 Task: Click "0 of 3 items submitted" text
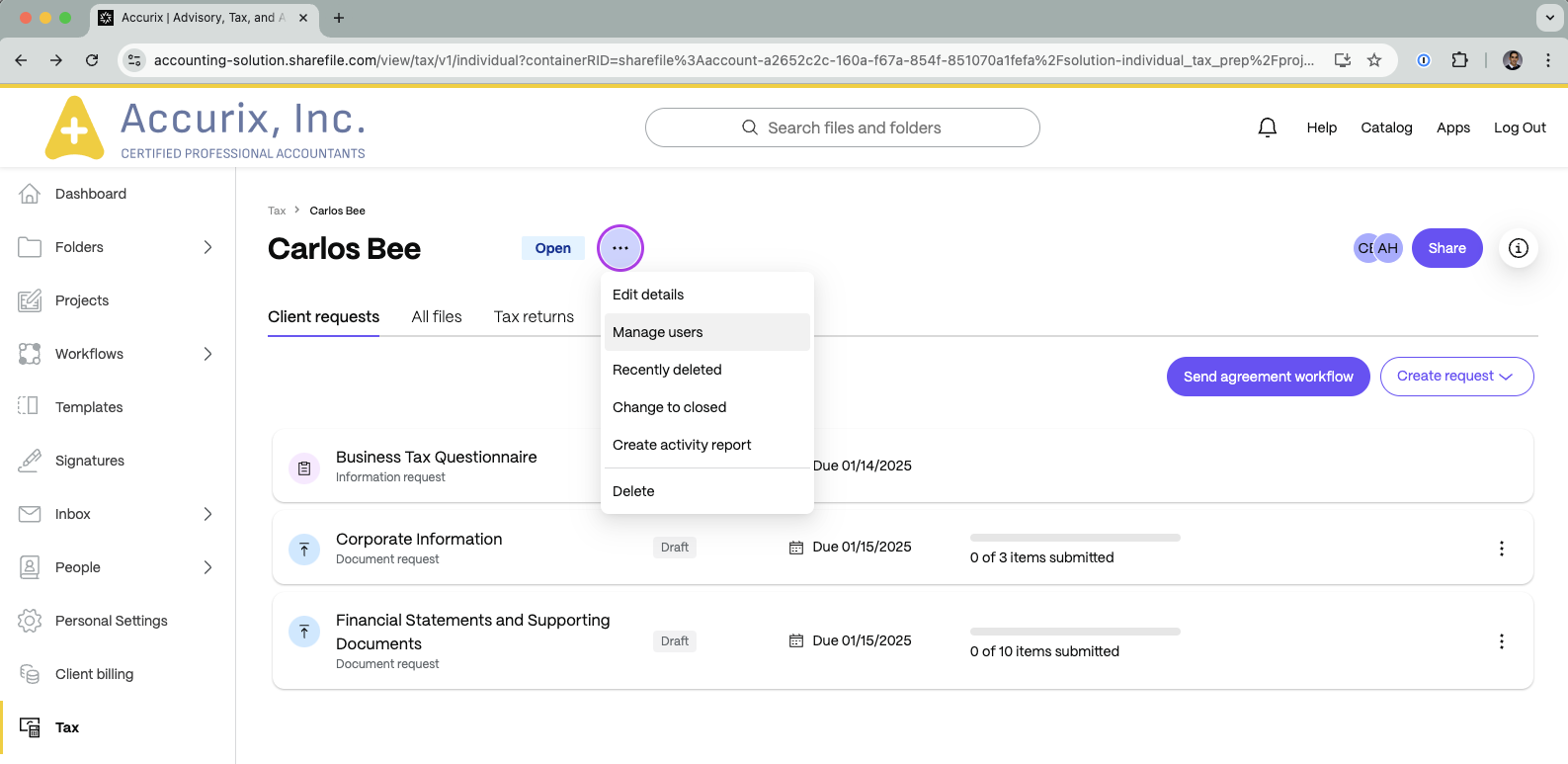pyautogui.click(x=1042, y=557)
